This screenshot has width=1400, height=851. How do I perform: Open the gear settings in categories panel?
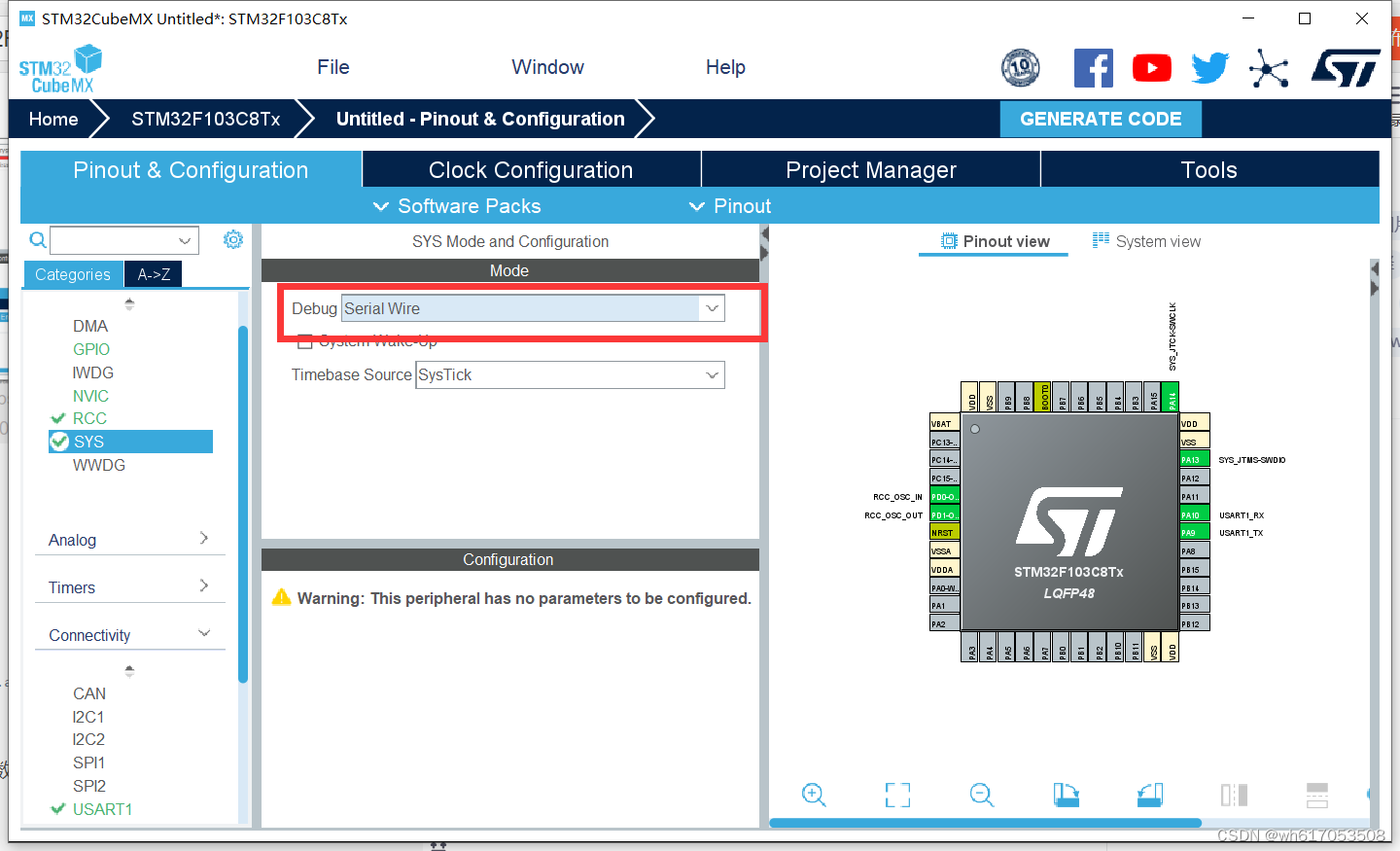(233, 239)
